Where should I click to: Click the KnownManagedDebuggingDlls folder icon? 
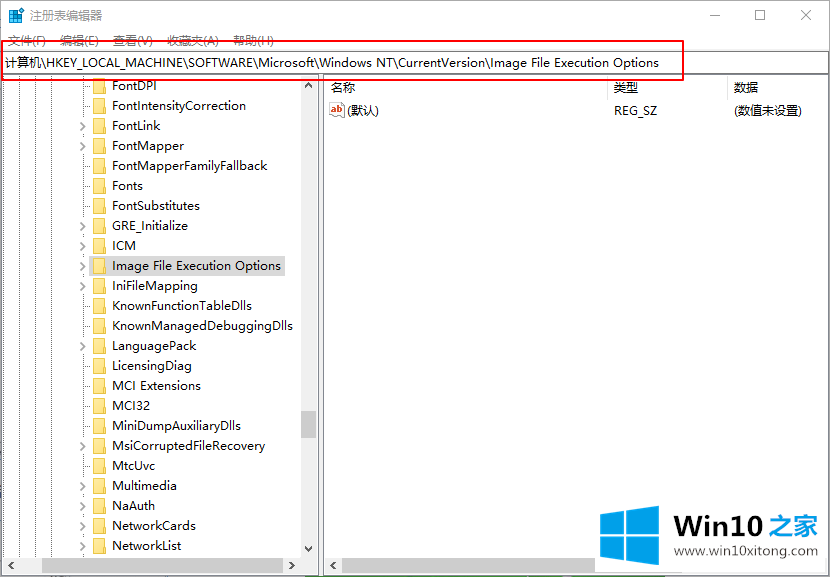[x=99, y=326]
